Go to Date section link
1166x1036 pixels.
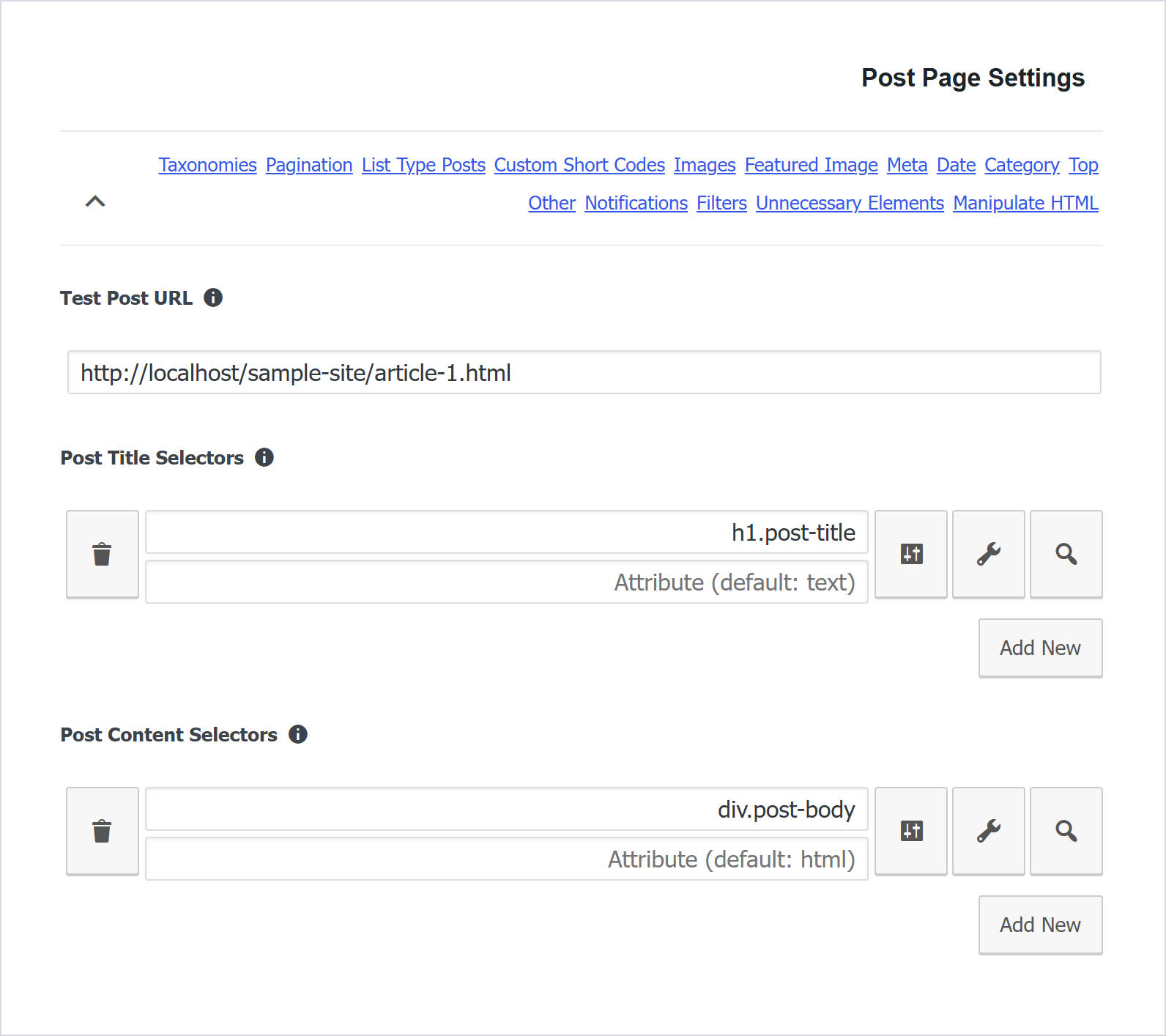tap(957, 165)
